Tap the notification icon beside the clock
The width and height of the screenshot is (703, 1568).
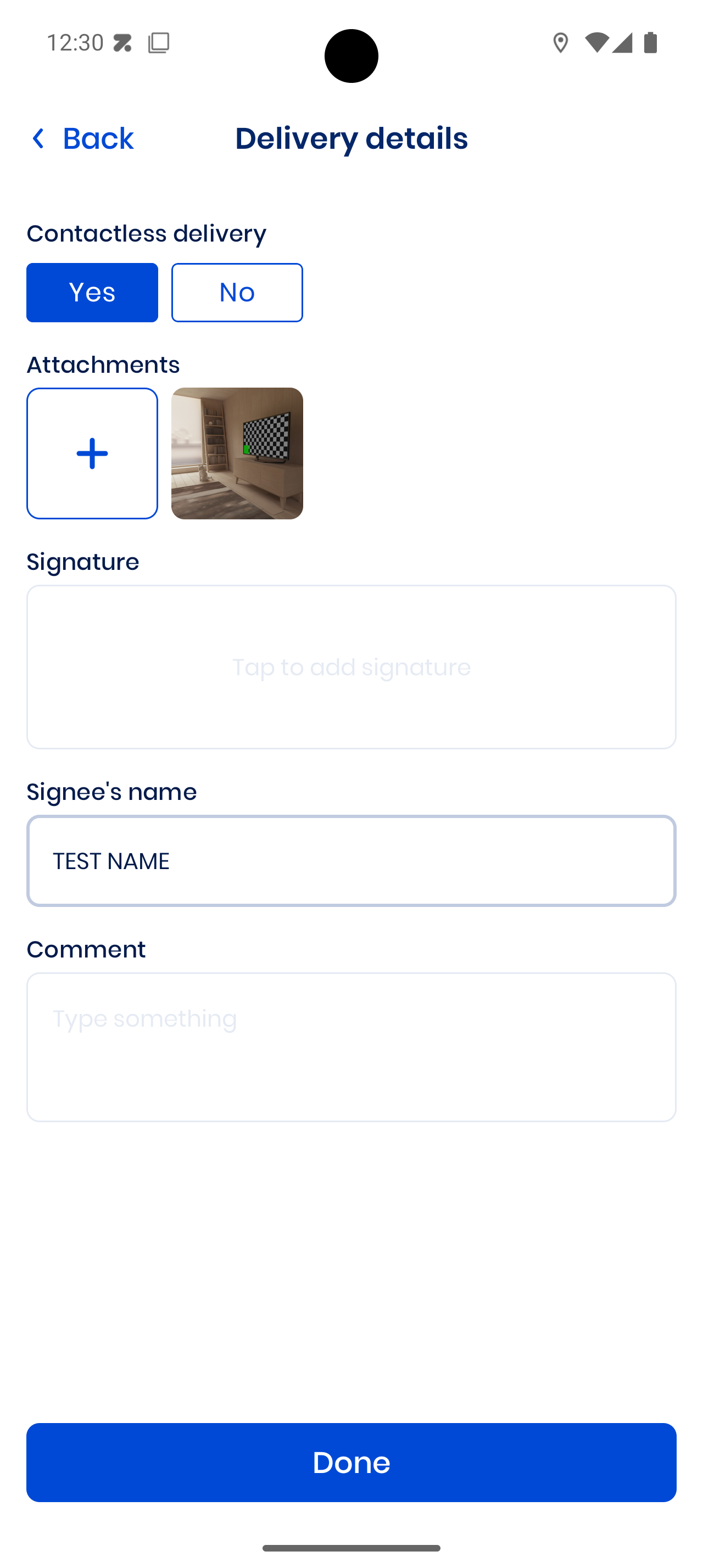[123, 43]
